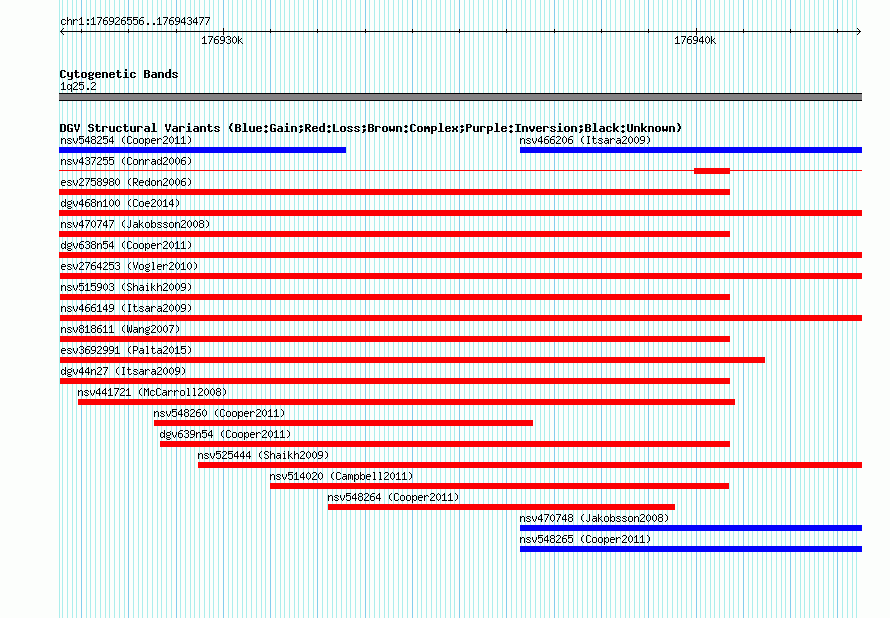Click the 176940k ruler tick label
Viewport: 890px width, 618px height.
(x=695, y=40)
